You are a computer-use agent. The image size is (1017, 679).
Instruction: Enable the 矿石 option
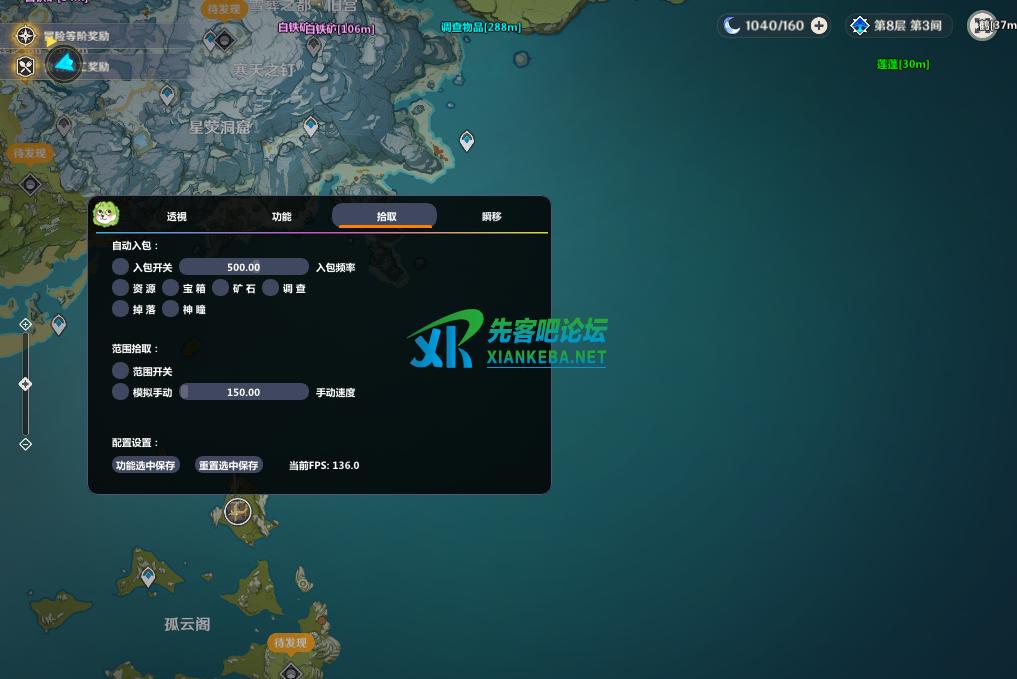tap(221, 288)
